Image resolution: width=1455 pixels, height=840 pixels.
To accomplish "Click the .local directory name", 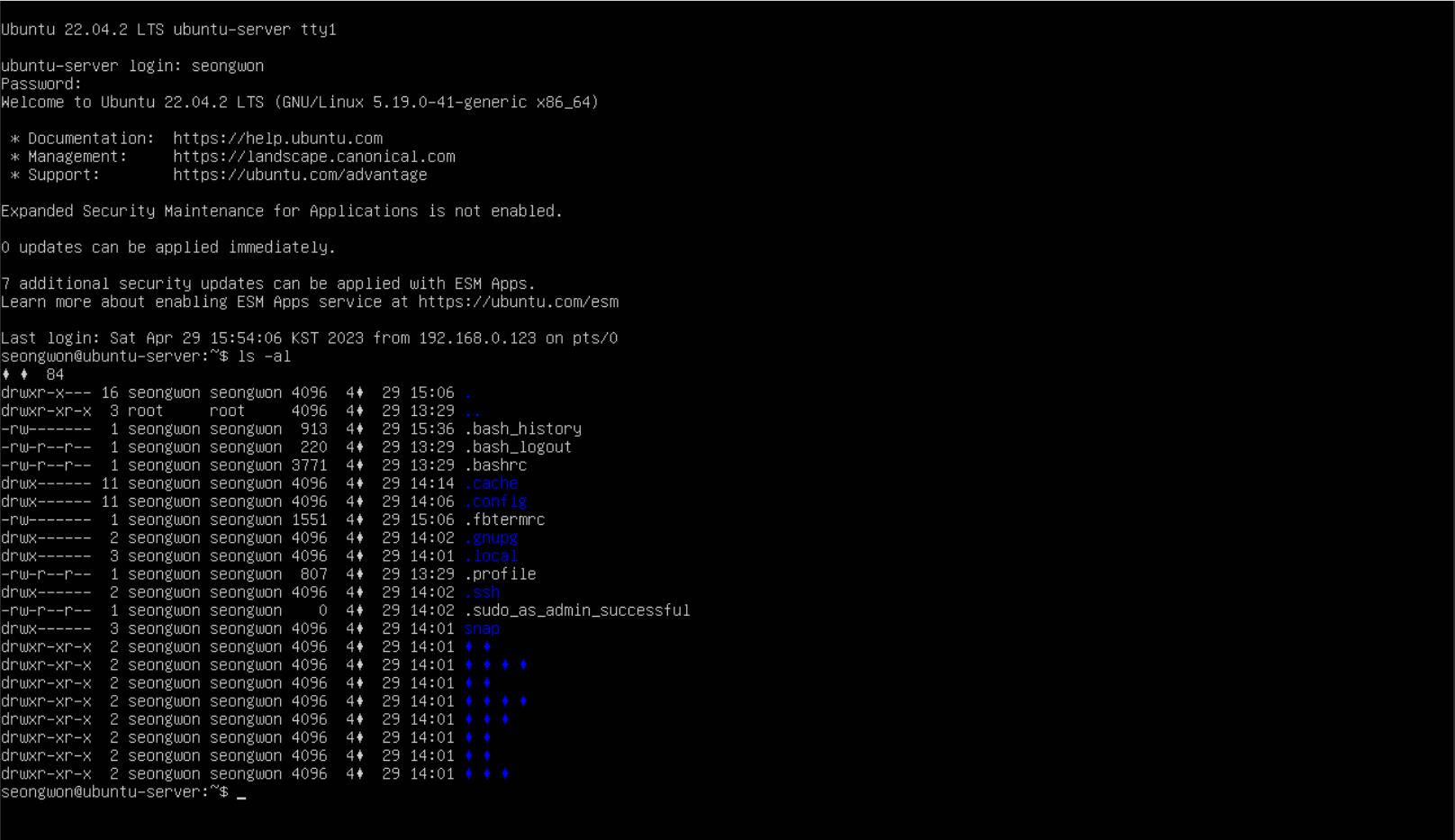I will (x=492, y=555).
